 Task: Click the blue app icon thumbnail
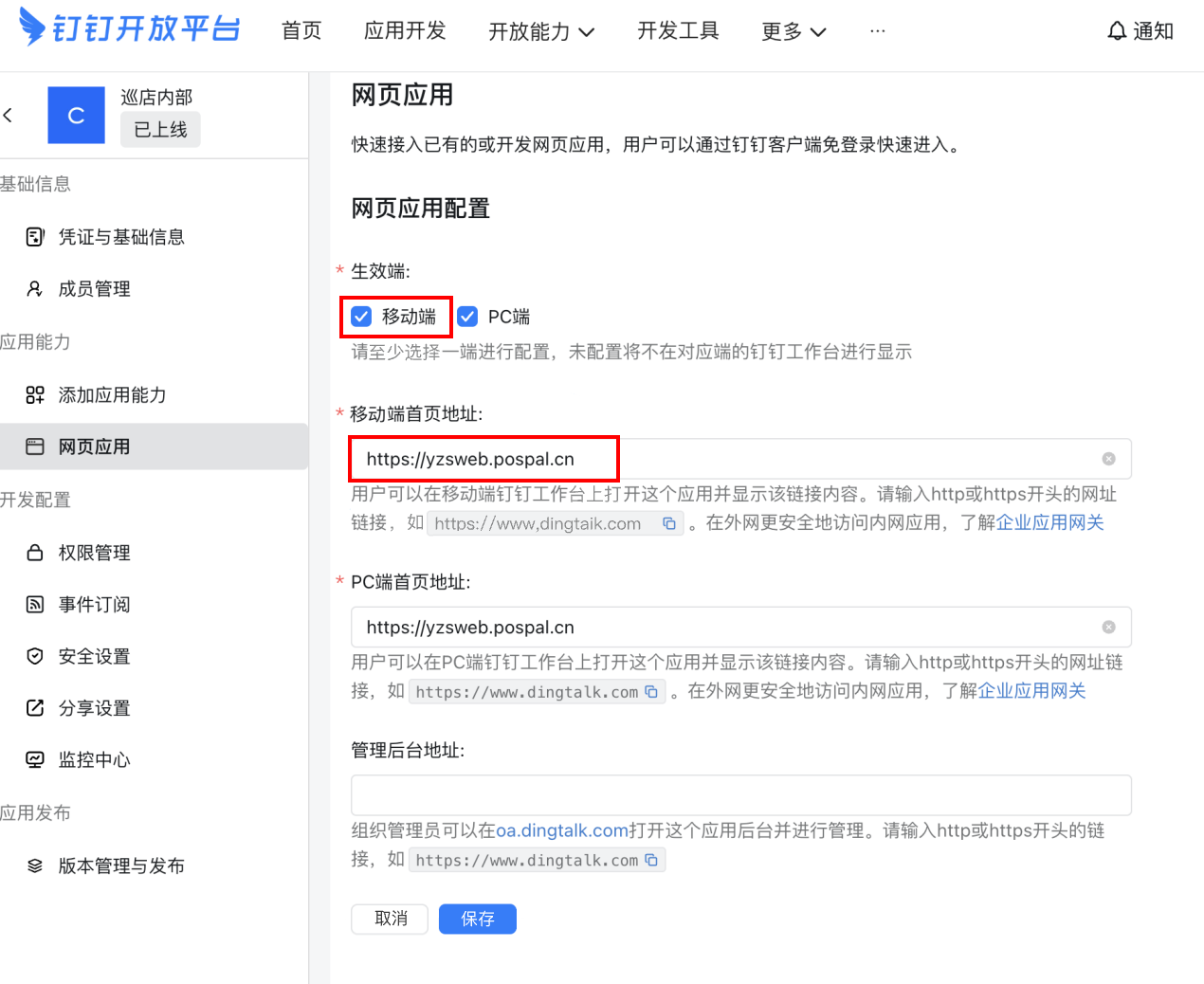(x=76, y=116)
